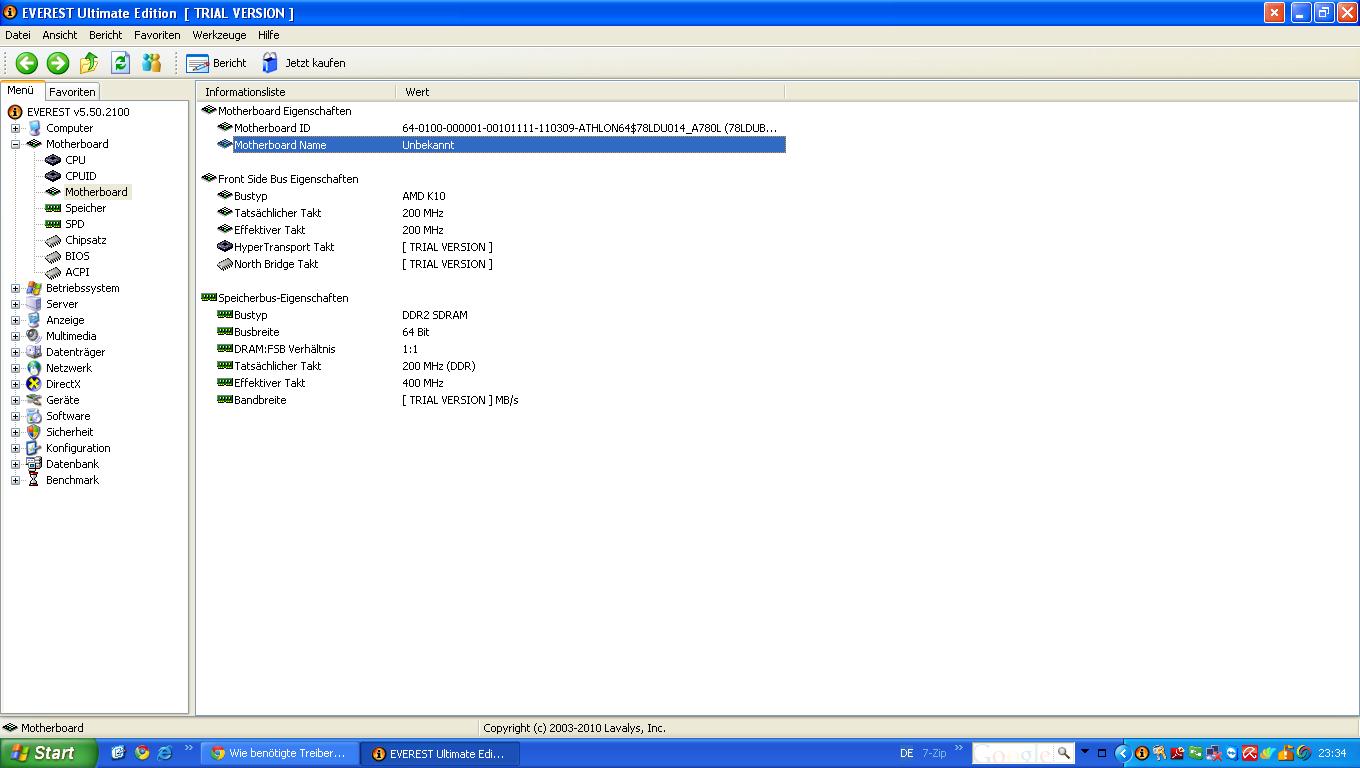1360x768 pixels.
Task: Click the Internet Explorer quick launch icon
Action: point(164,753)
